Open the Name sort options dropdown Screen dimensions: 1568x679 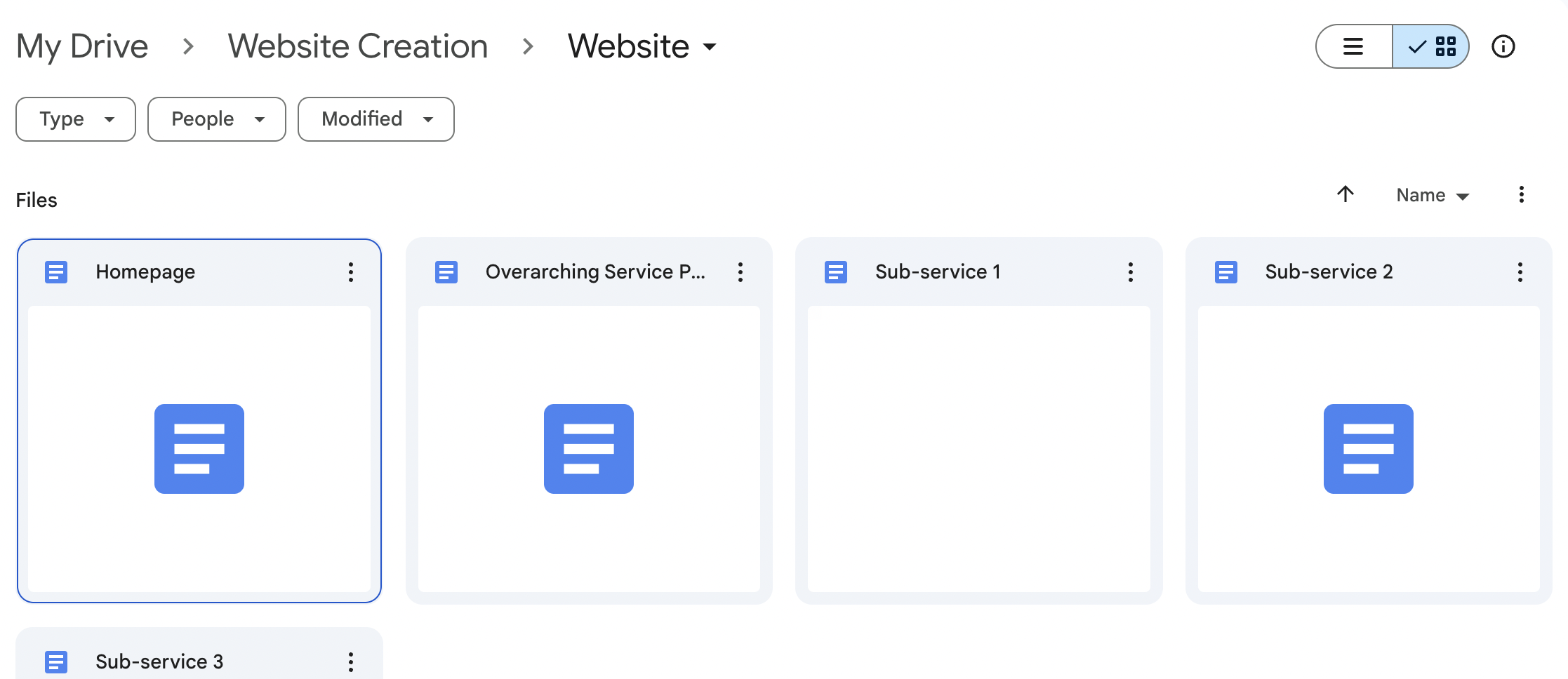[1433, 195]
